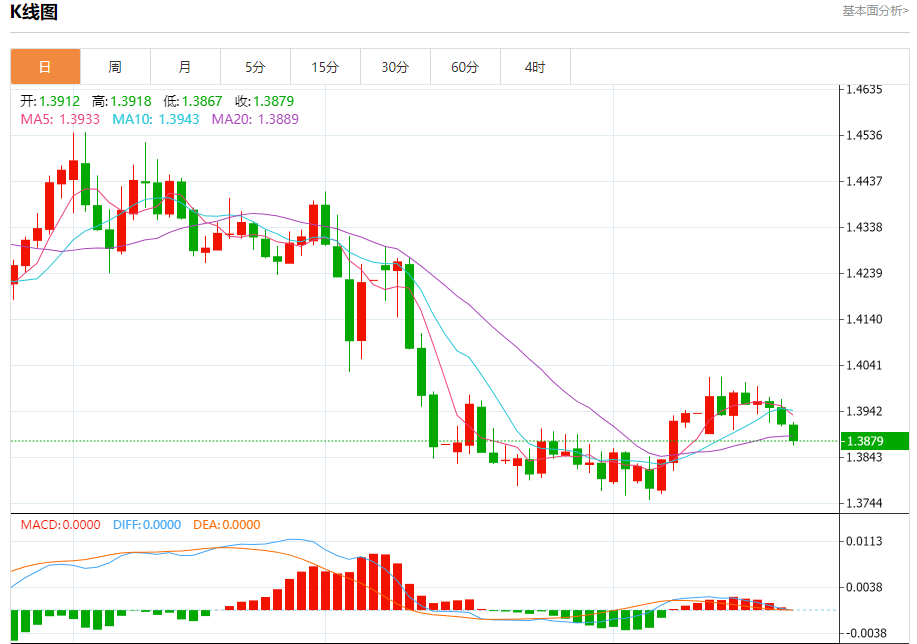
Task: Click the 1.4437 price axis label
Action: click(864, 181)
